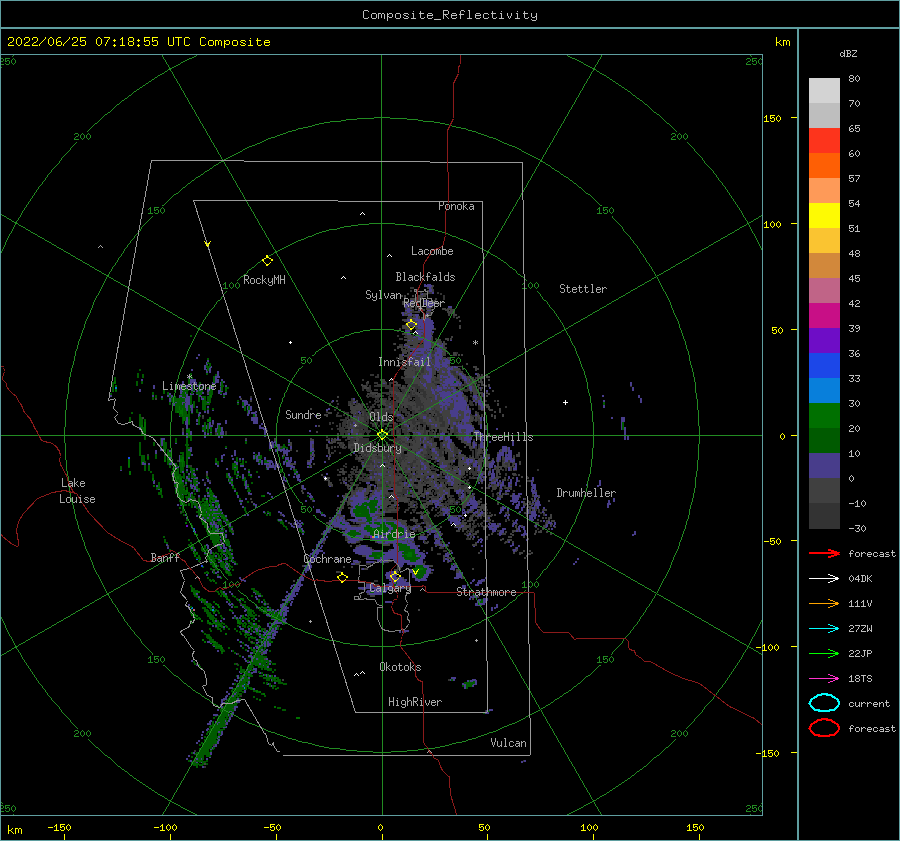Click the 2022/06/25 07:18:55 UTC Composite timestamp
900x841 pixels.
(x=138, y=42)
